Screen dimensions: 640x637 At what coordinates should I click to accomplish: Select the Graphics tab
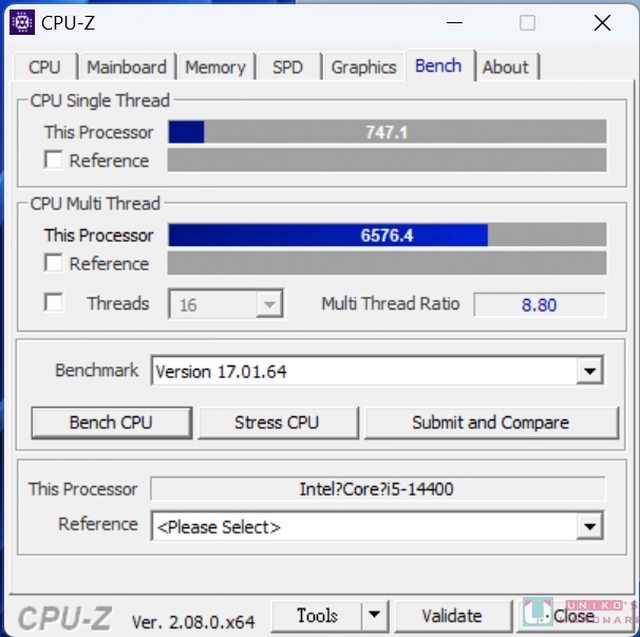pyautogui.click(x=364, y=67)
